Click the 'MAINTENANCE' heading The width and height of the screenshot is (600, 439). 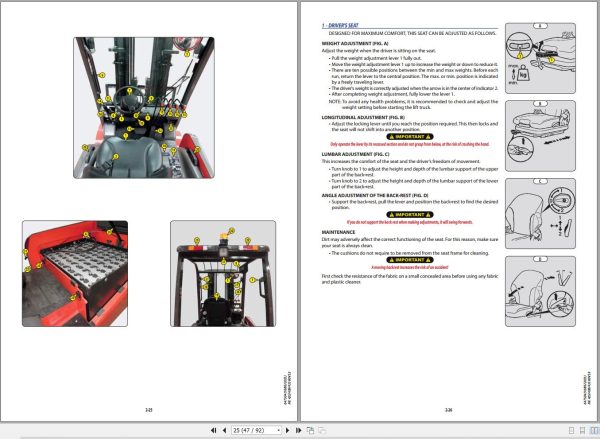(338, 232)
